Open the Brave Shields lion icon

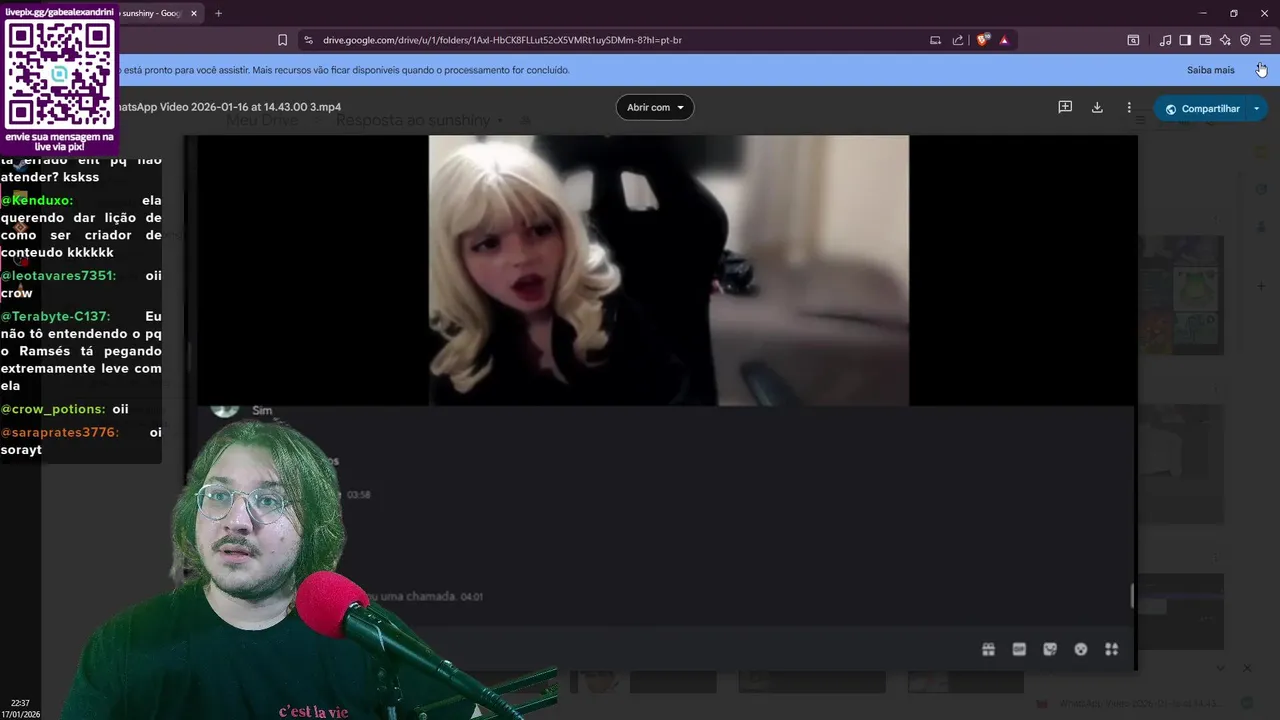tap(983, 40)
